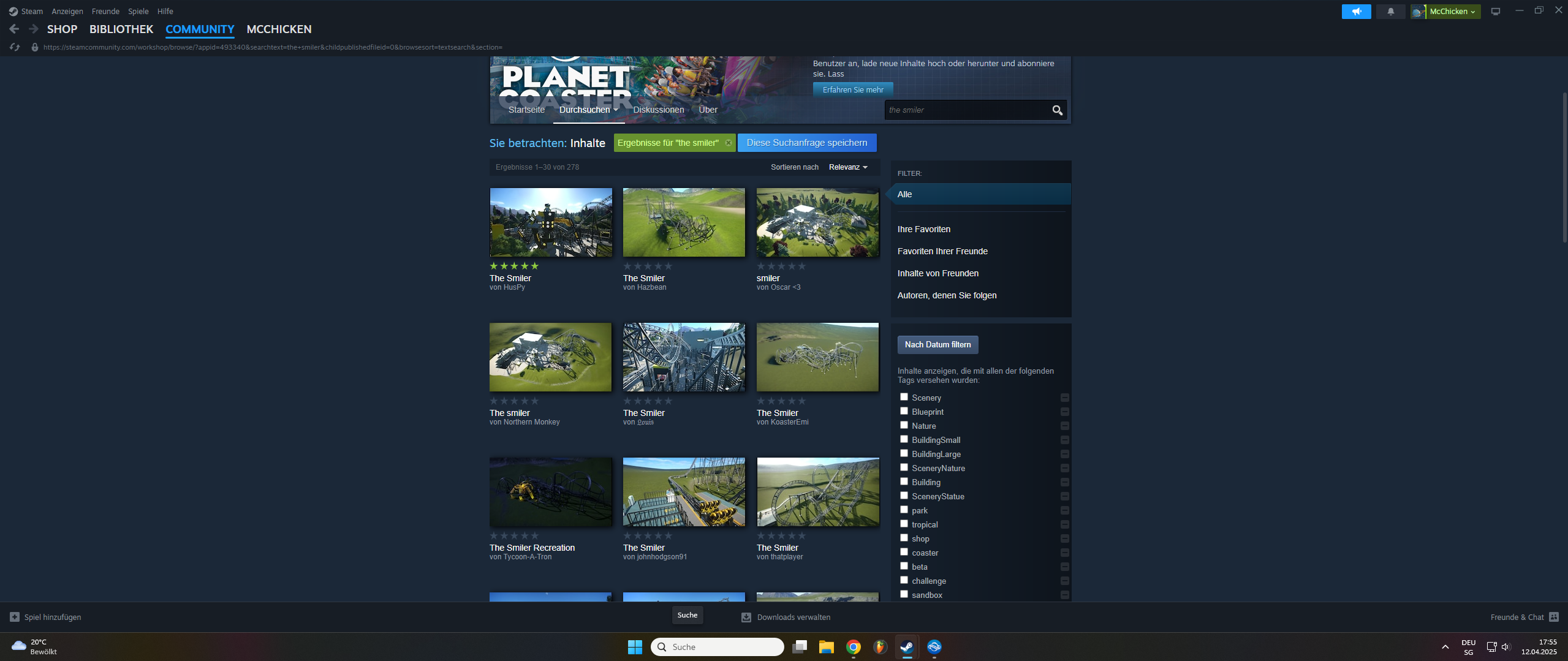Exclude the coaster tag with the minus icon

tap(1064, 553)
